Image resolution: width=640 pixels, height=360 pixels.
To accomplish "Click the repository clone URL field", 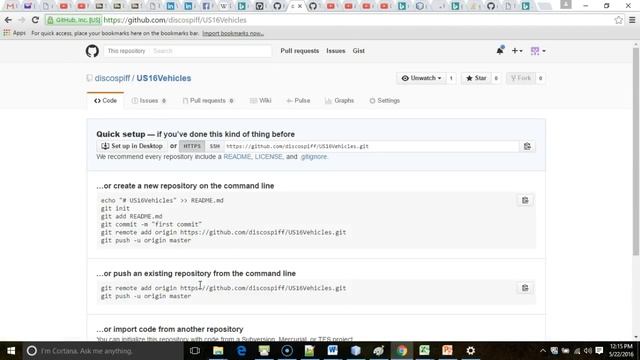I will (371, 146).
